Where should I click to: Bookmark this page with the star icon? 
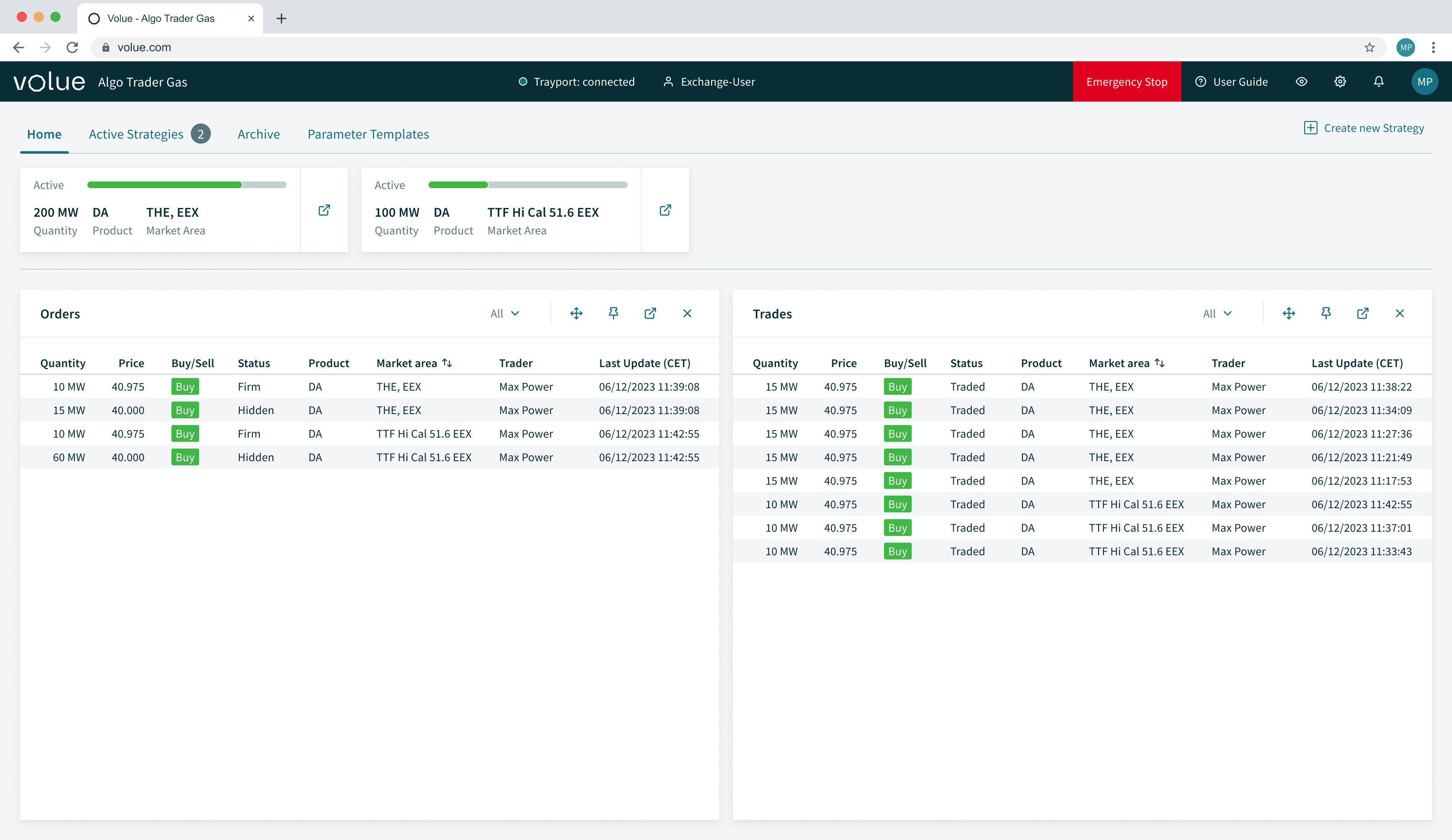click(x=1370, y=47)
